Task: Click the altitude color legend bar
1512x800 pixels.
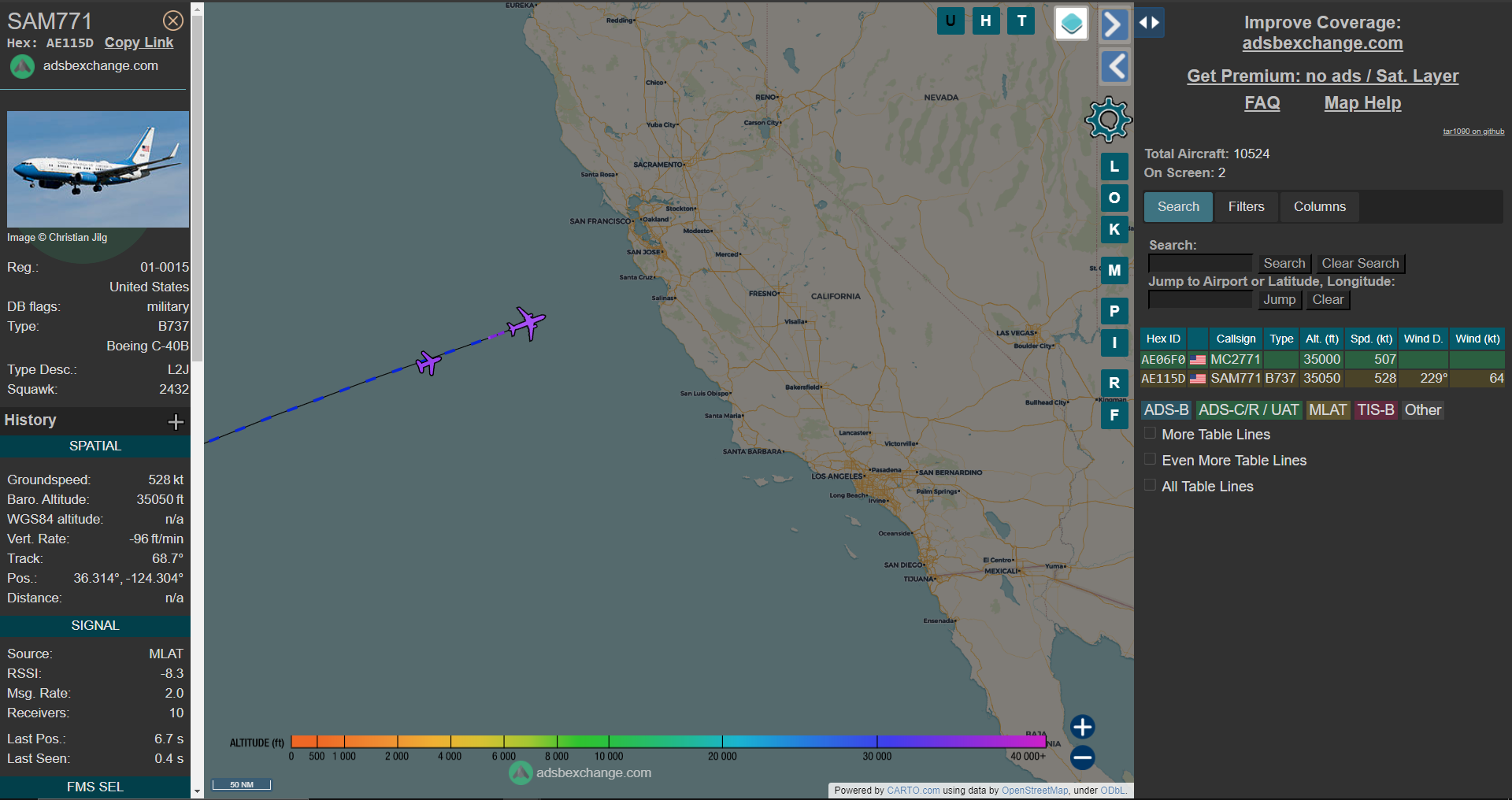Action: [x=668, y=741]
